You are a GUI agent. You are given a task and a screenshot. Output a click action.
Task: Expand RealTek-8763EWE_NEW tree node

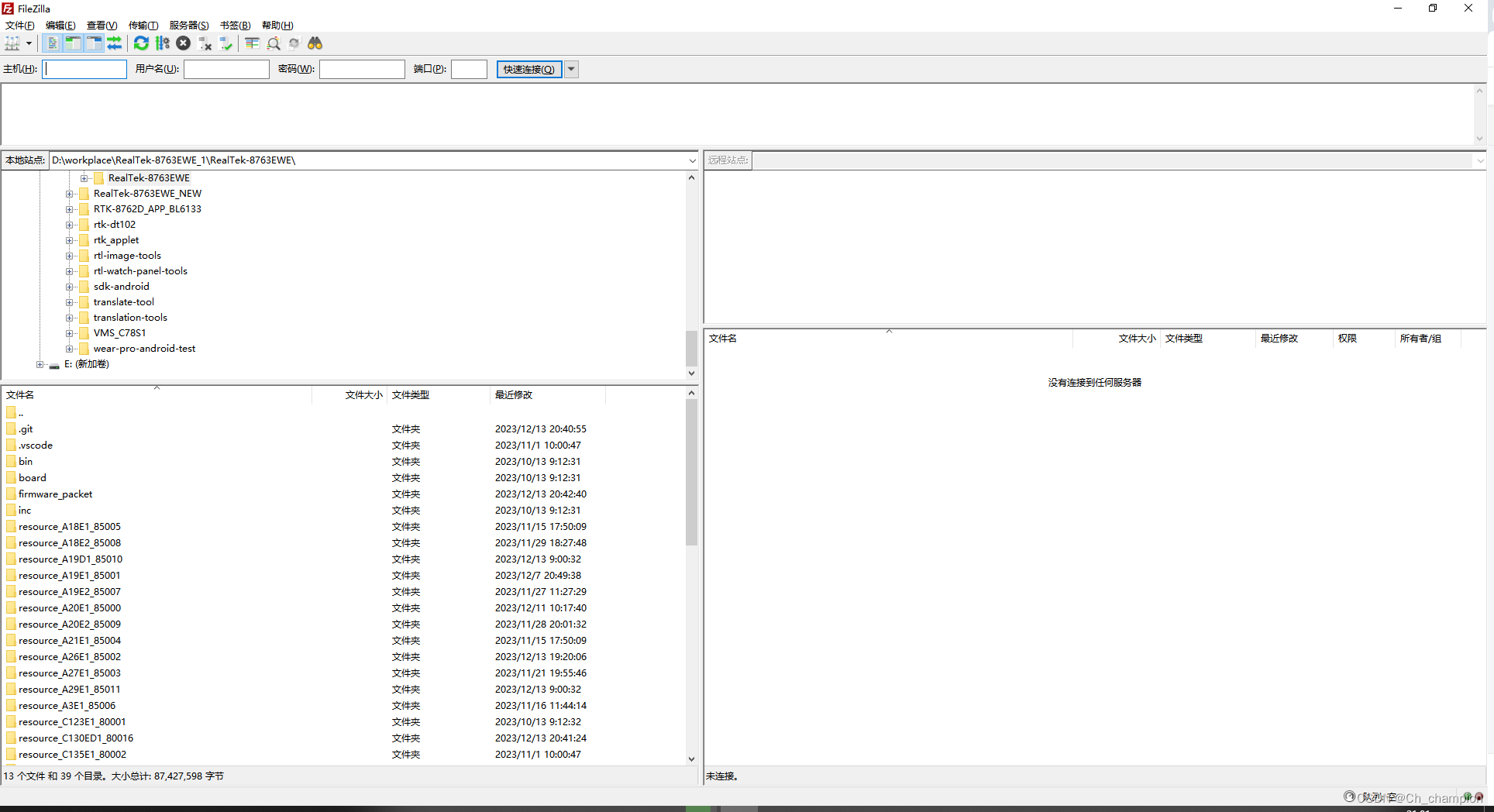(70, 194)
